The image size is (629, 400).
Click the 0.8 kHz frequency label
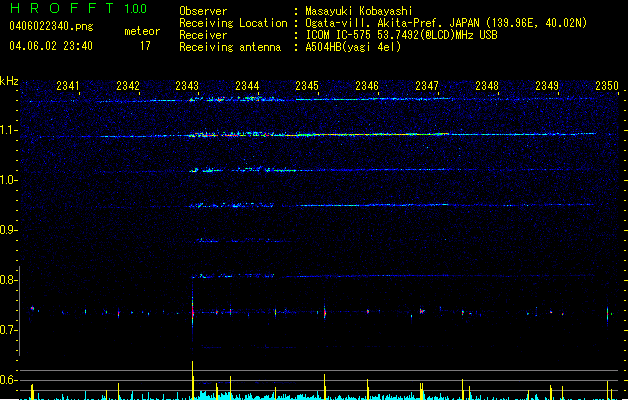pos(8,280)
